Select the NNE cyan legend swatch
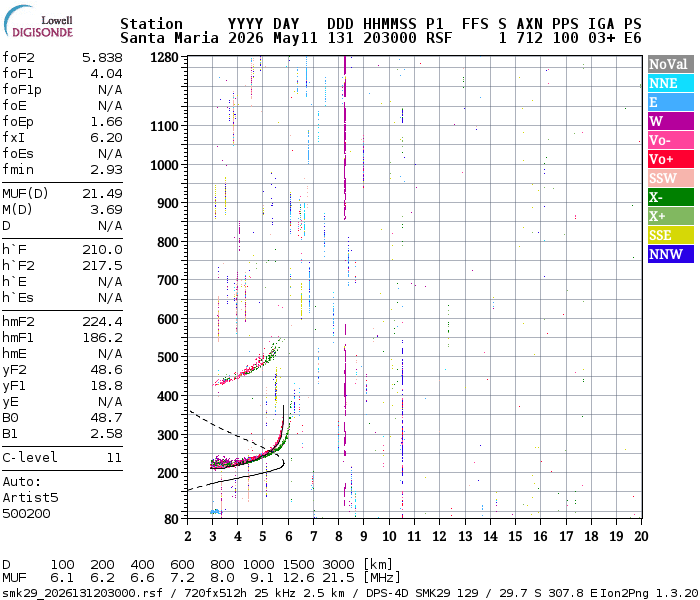 [671, 83]
